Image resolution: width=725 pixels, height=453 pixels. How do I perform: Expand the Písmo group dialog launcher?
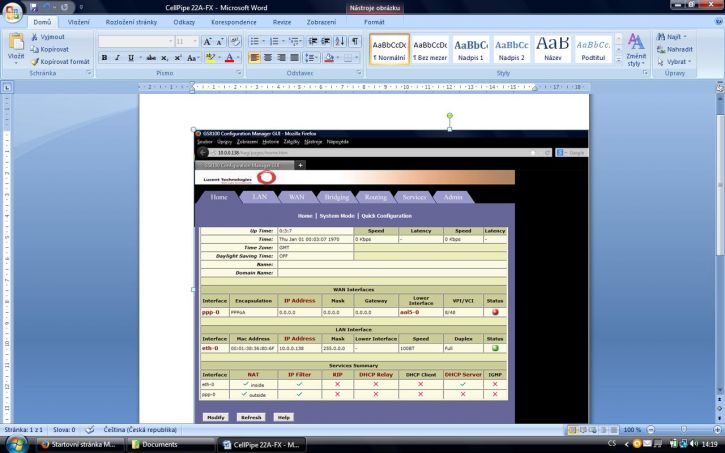click(x=239, y=73)
